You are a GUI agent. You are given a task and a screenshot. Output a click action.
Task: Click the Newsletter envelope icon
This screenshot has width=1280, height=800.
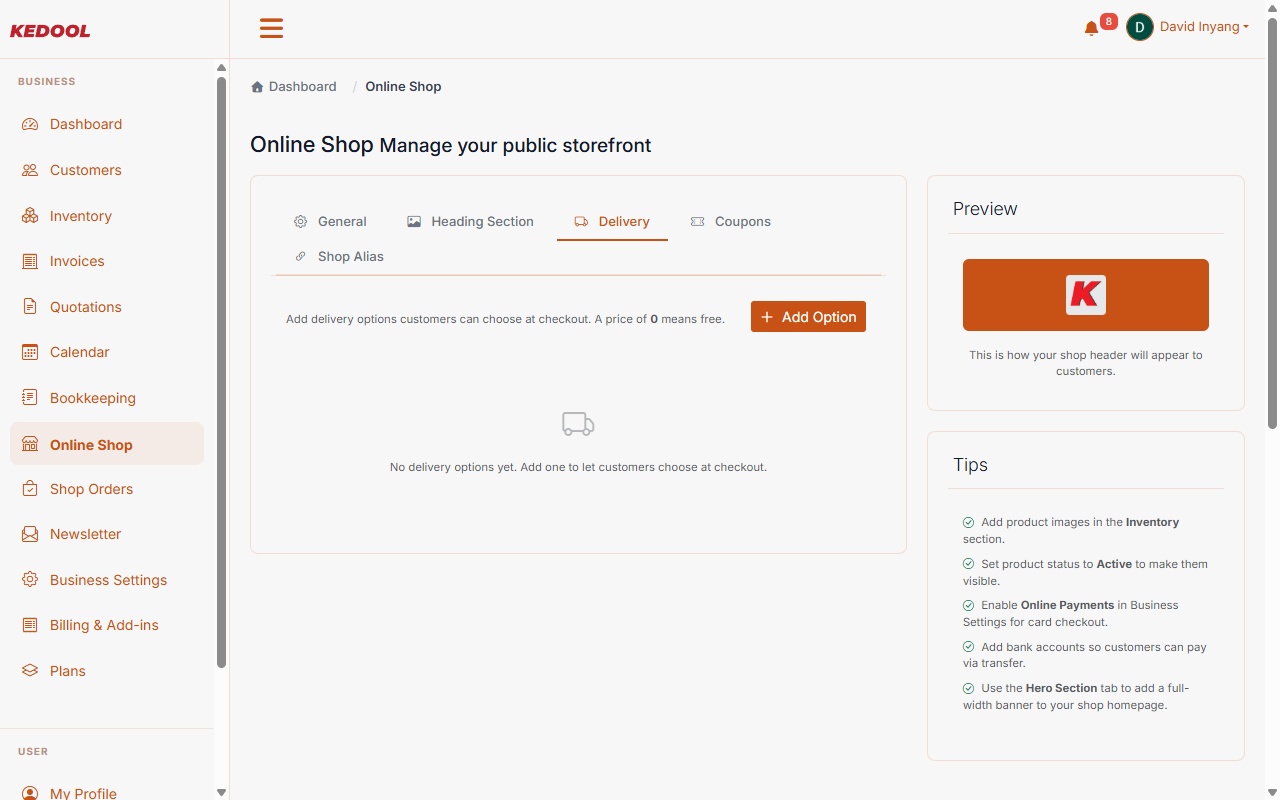coord(30,534)
